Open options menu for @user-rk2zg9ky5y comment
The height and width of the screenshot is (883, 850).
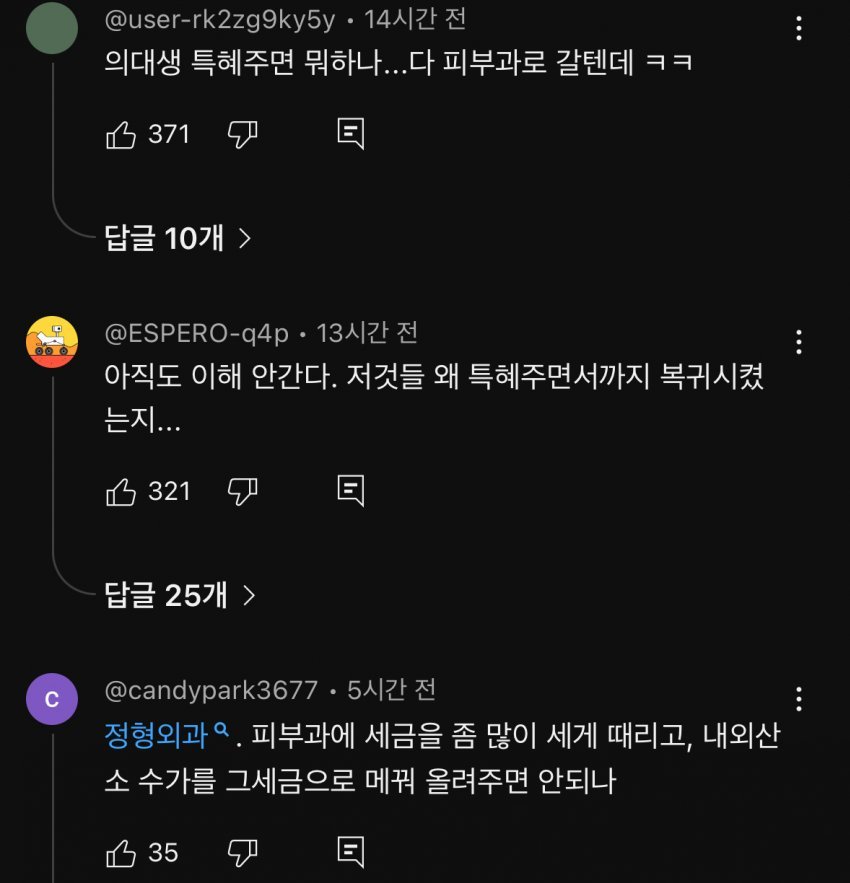798,28
